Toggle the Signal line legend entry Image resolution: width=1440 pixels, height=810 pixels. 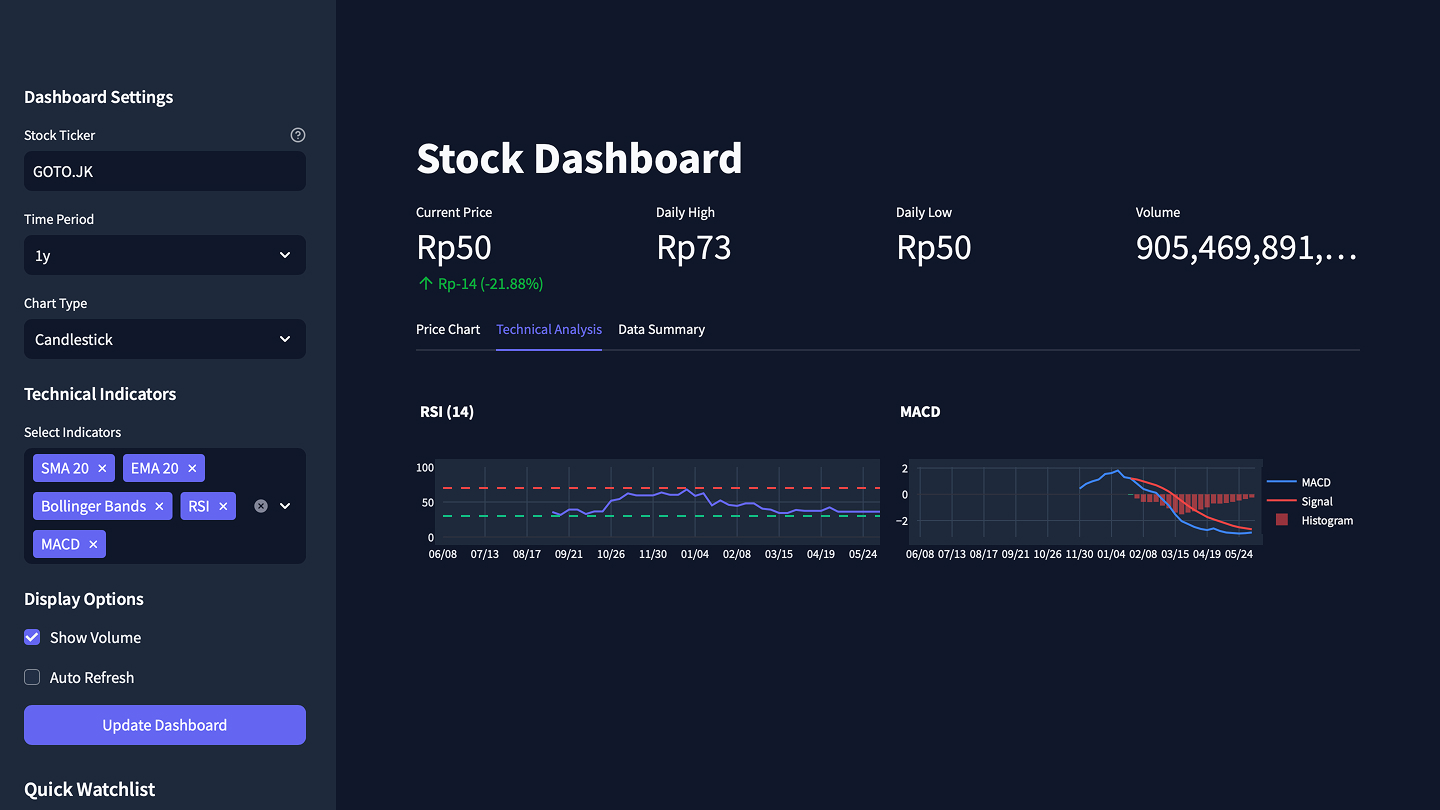(x=1301, y=501)
